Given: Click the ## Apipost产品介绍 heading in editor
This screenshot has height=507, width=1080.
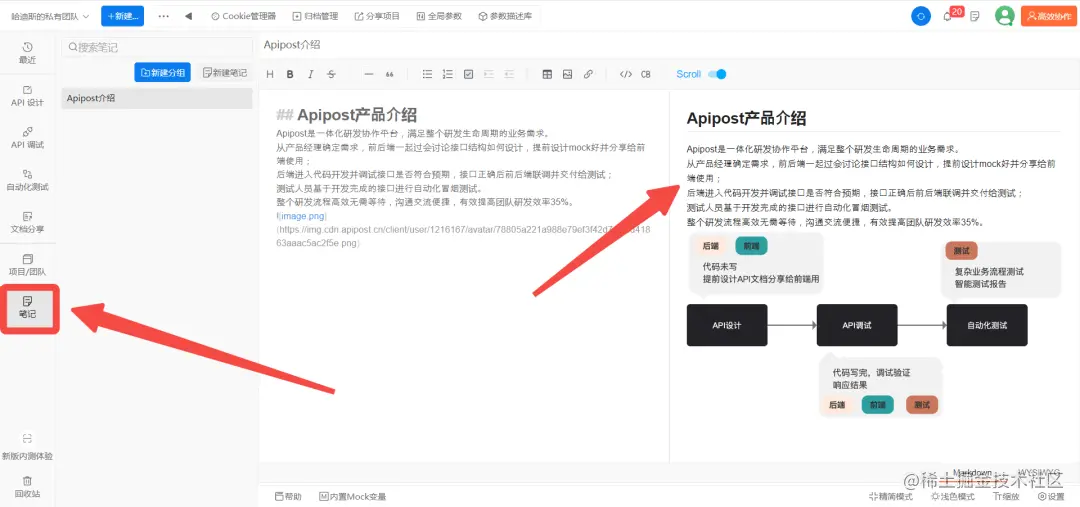Looking at the screenshot, I should click(346, 115).
